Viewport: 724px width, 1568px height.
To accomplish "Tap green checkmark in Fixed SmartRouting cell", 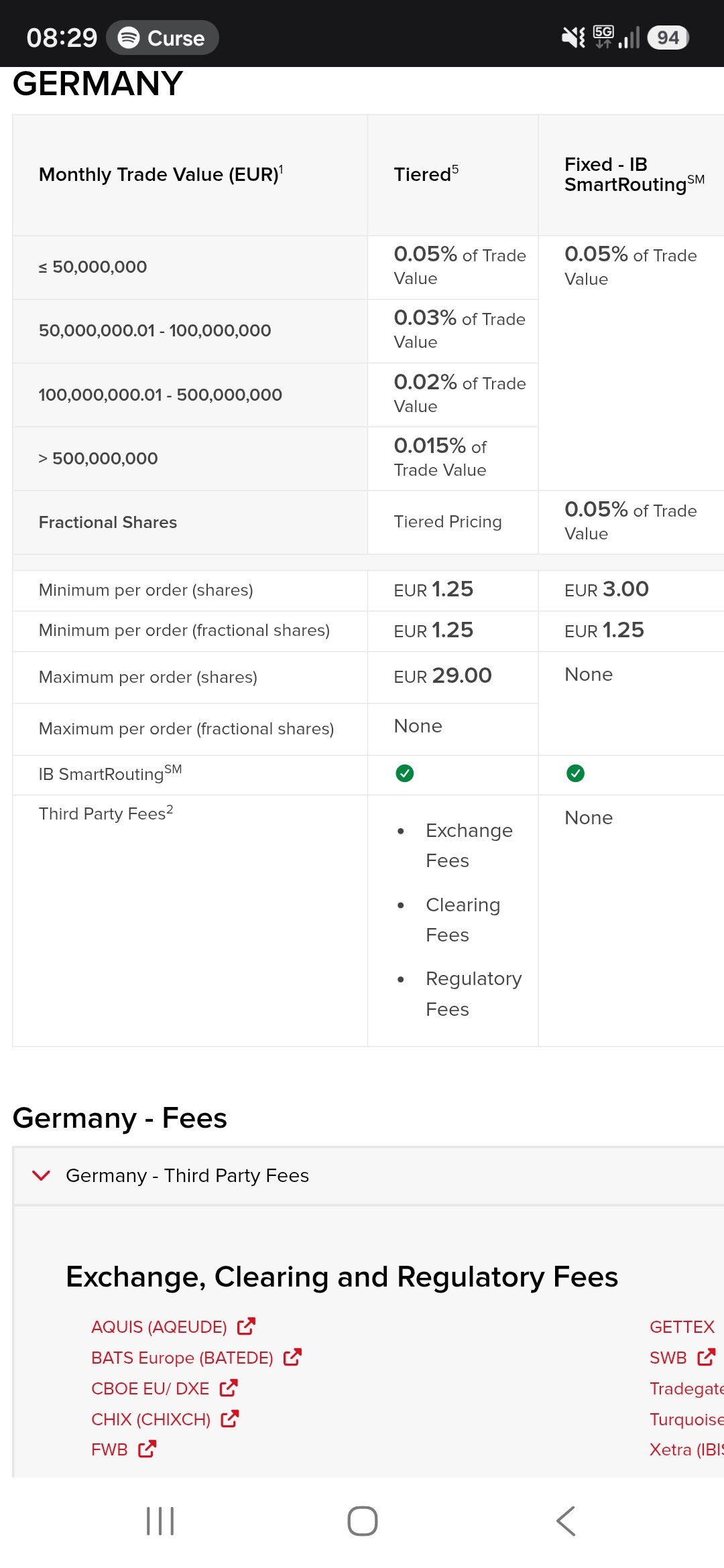I will 575,773.
